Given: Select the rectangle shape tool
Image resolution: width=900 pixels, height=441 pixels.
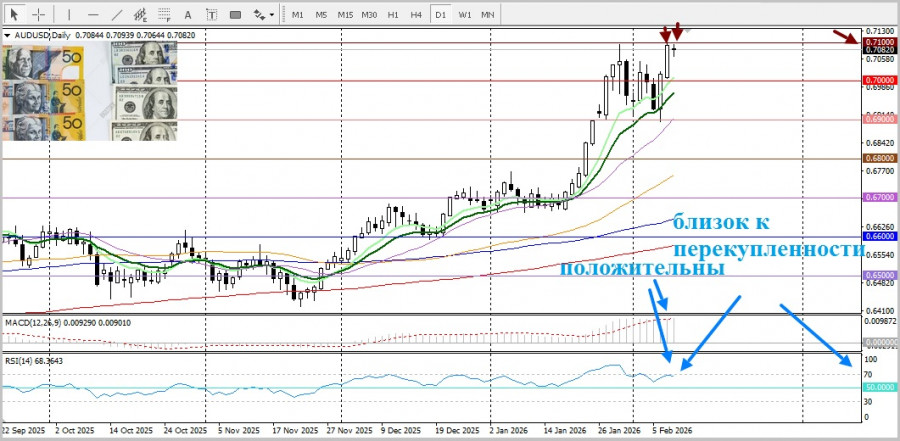Looking at the screenshot, I should tap(237, 14).
